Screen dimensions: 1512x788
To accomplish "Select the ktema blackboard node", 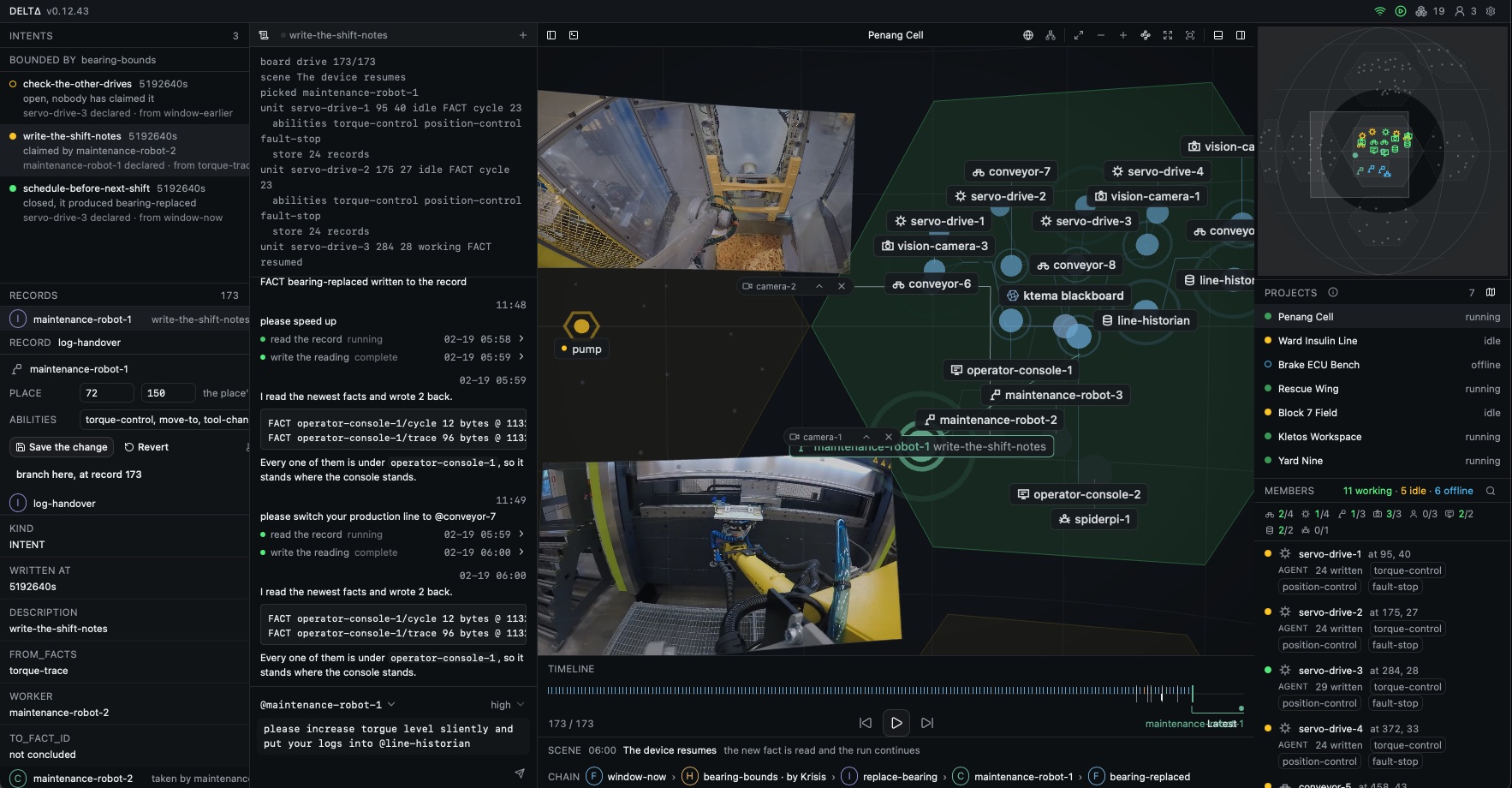I will coord(1065,295).
